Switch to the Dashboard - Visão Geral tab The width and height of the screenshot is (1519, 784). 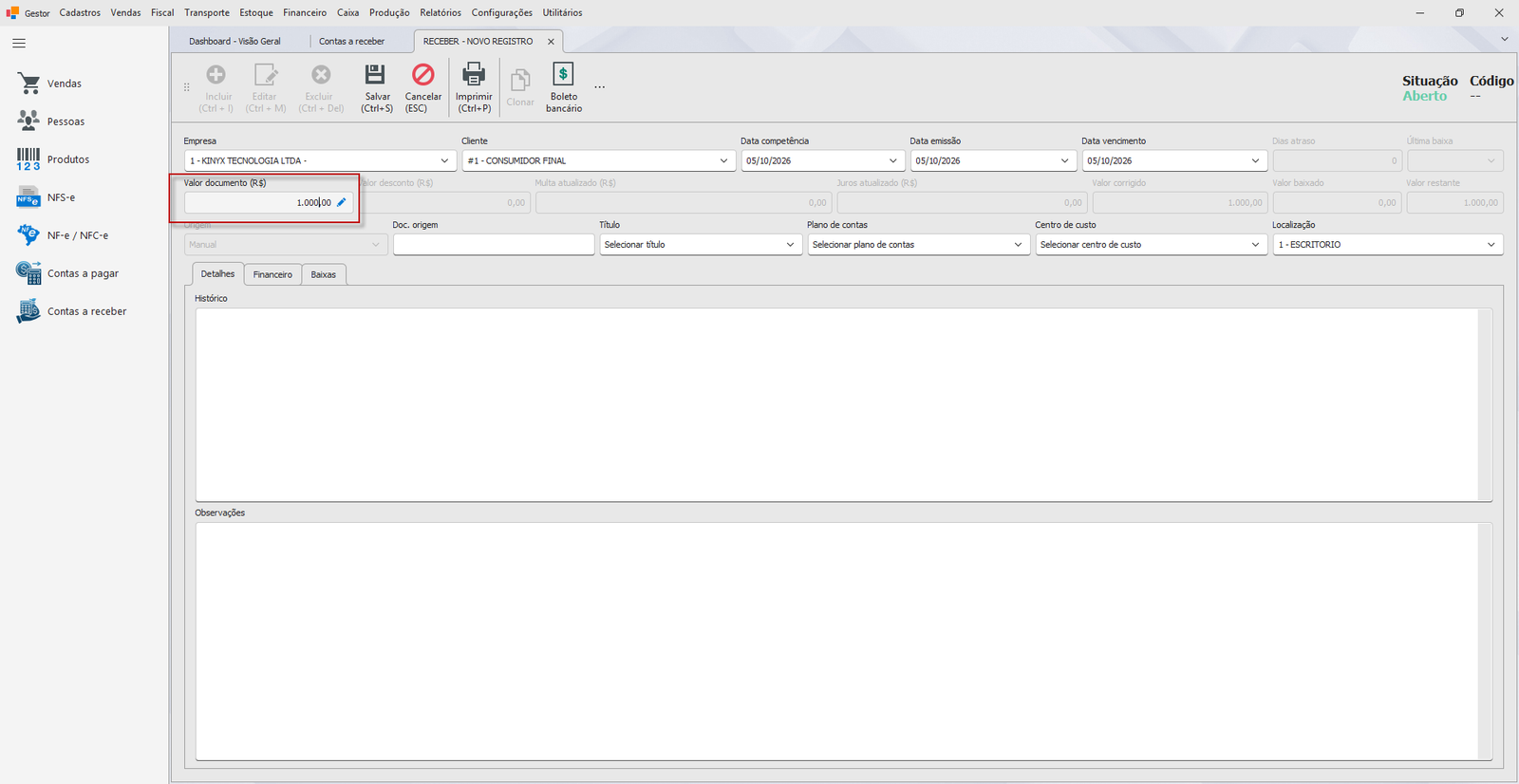coord(234,42)
